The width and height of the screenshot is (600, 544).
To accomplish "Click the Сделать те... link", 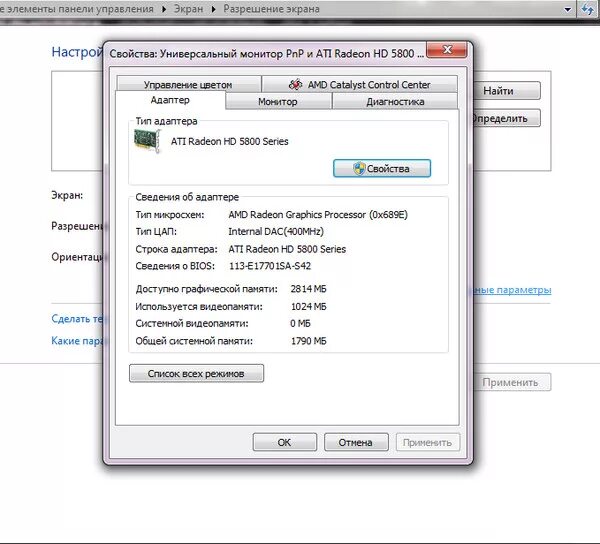I will click(77, 318).
